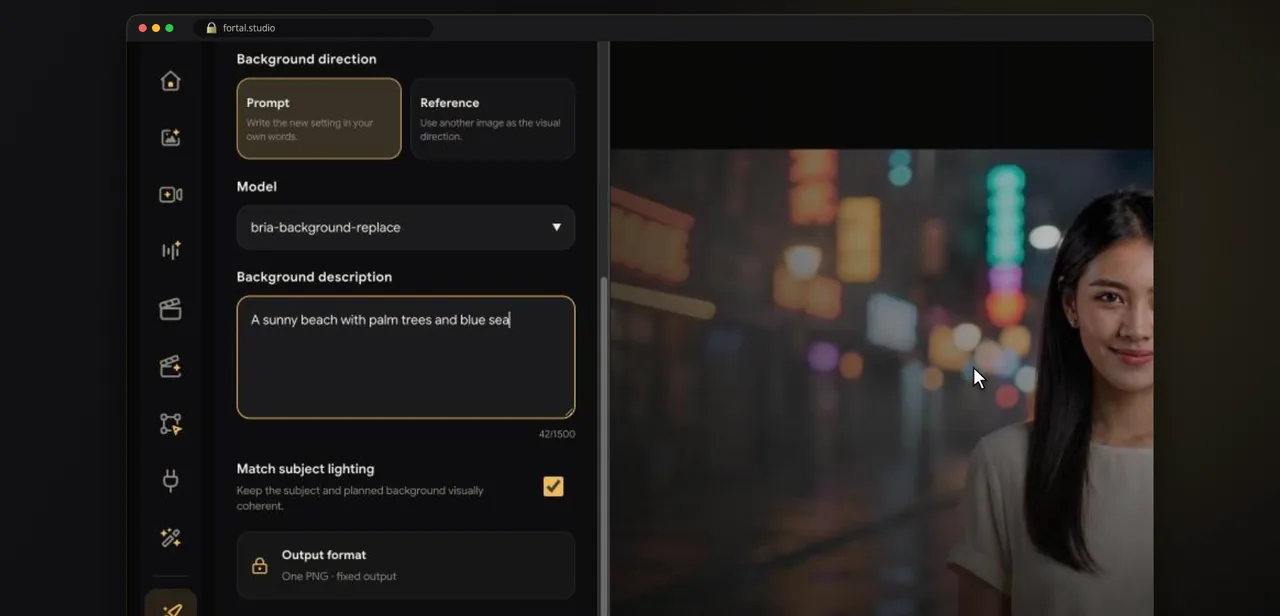Open the bria-background-replace model dropdown

point(406,227)
